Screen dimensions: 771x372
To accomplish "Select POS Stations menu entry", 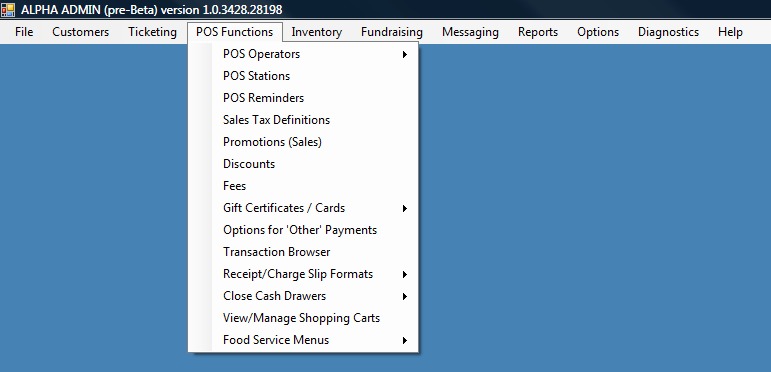I will [303, 76].
